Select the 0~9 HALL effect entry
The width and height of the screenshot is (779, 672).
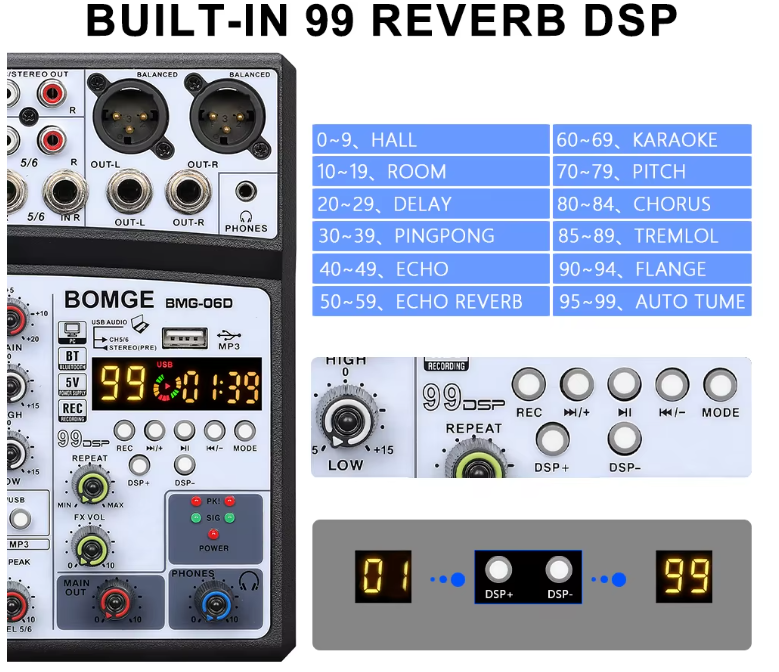pos(431,139)
